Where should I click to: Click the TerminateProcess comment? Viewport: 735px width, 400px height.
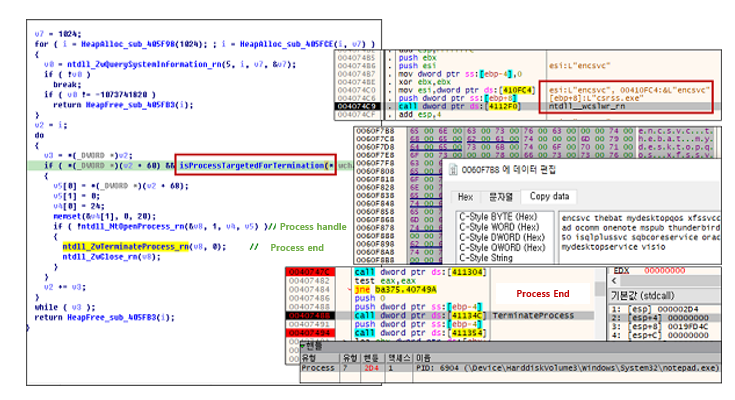(533, 316)
